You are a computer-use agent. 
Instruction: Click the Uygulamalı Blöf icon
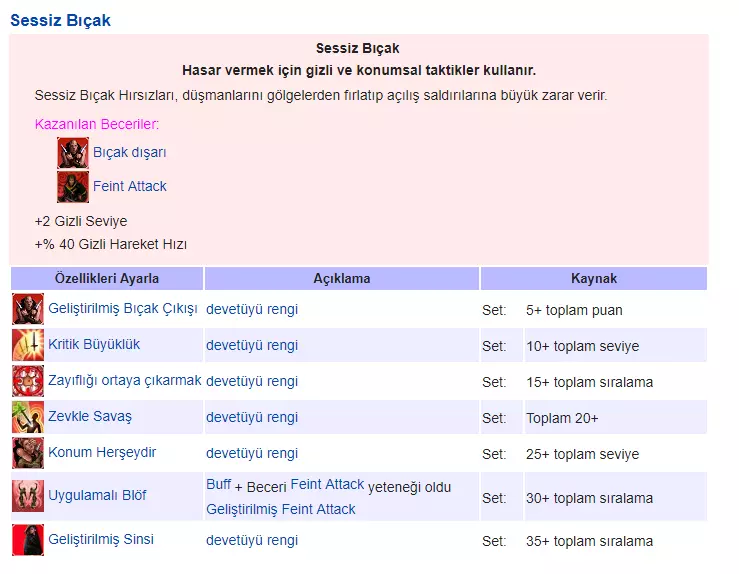click(28, 497)
